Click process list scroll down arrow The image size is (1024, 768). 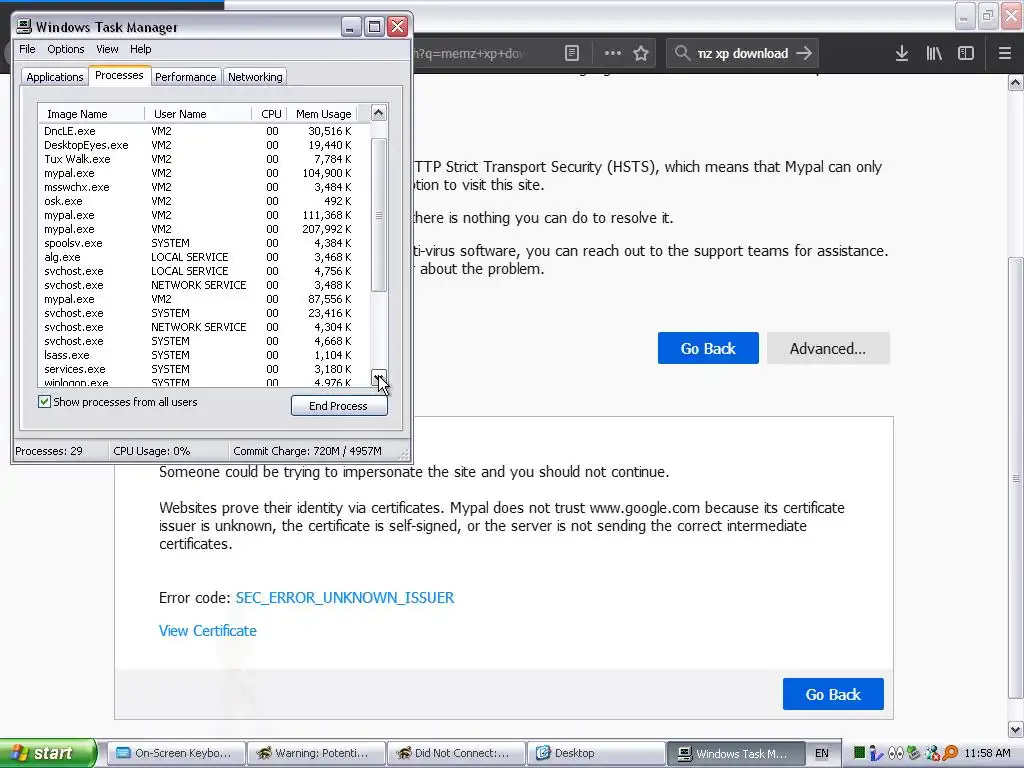coord(379,377)
